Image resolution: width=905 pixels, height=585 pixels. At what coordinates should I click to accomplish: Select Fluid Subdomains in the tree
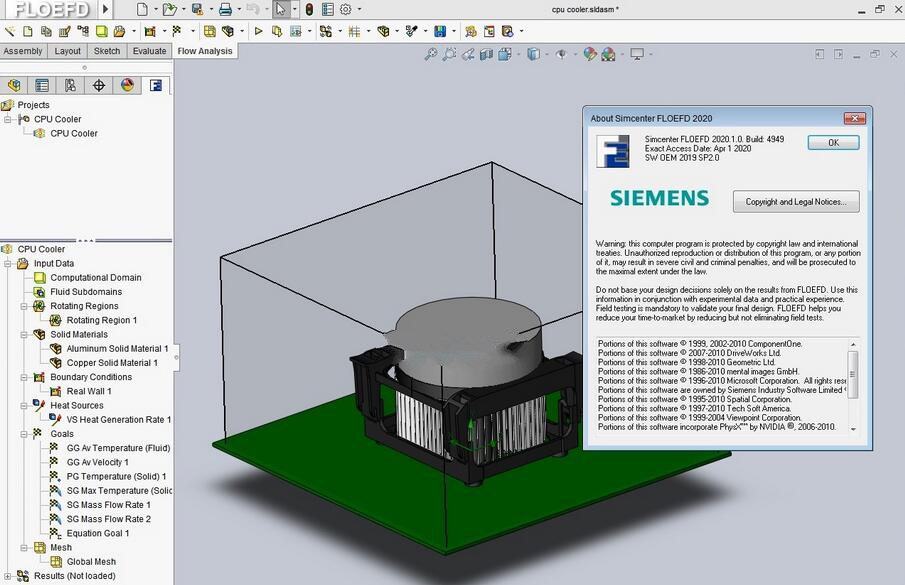click(x=86, y=292)
